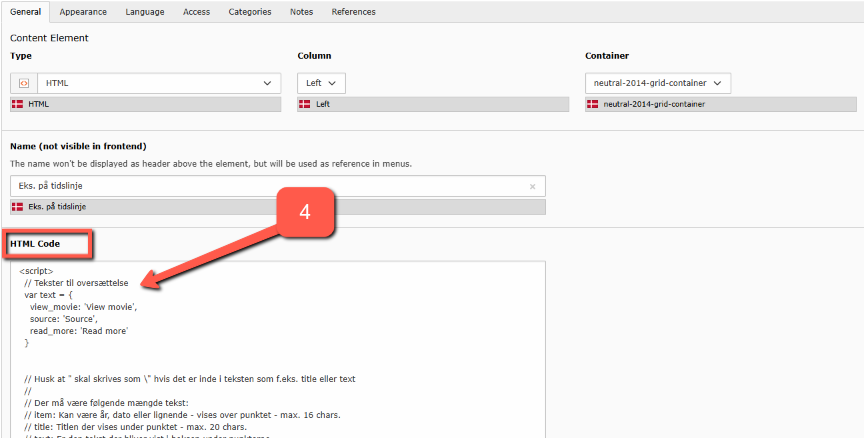The image size is (864, 438).
Task: Switch to the References tab
Action: click(353, 12)
